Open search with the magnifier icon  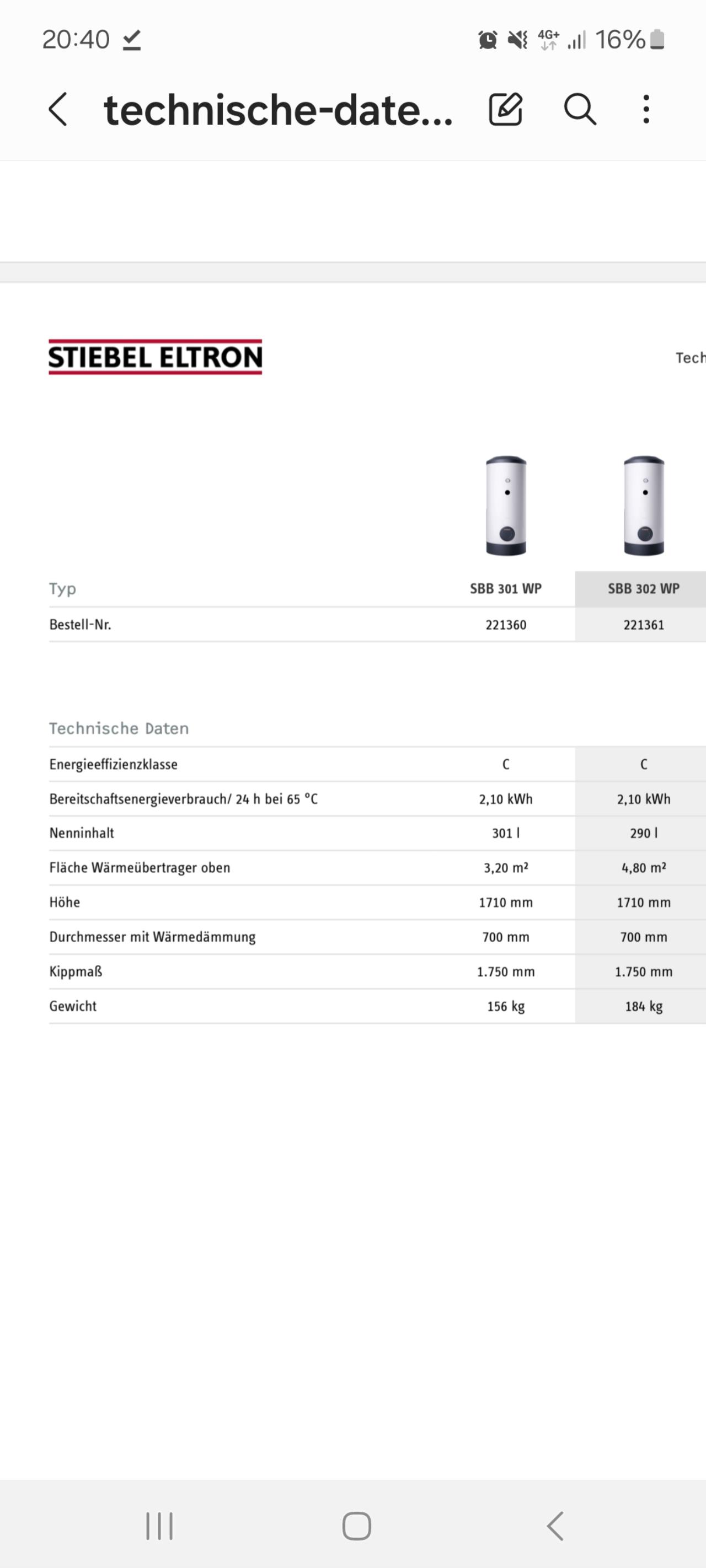click(579, 110)
